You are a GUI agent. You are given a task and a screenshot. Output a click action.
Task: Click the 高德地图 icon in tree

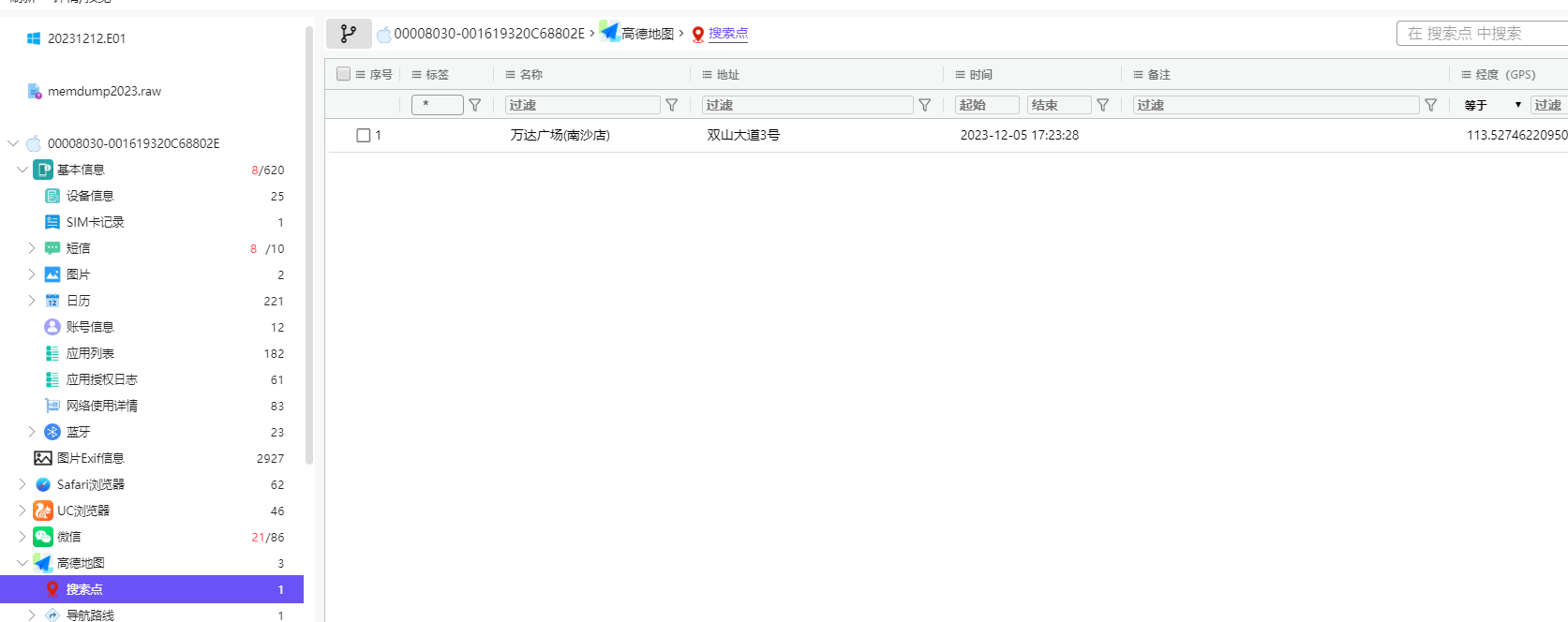43,563
